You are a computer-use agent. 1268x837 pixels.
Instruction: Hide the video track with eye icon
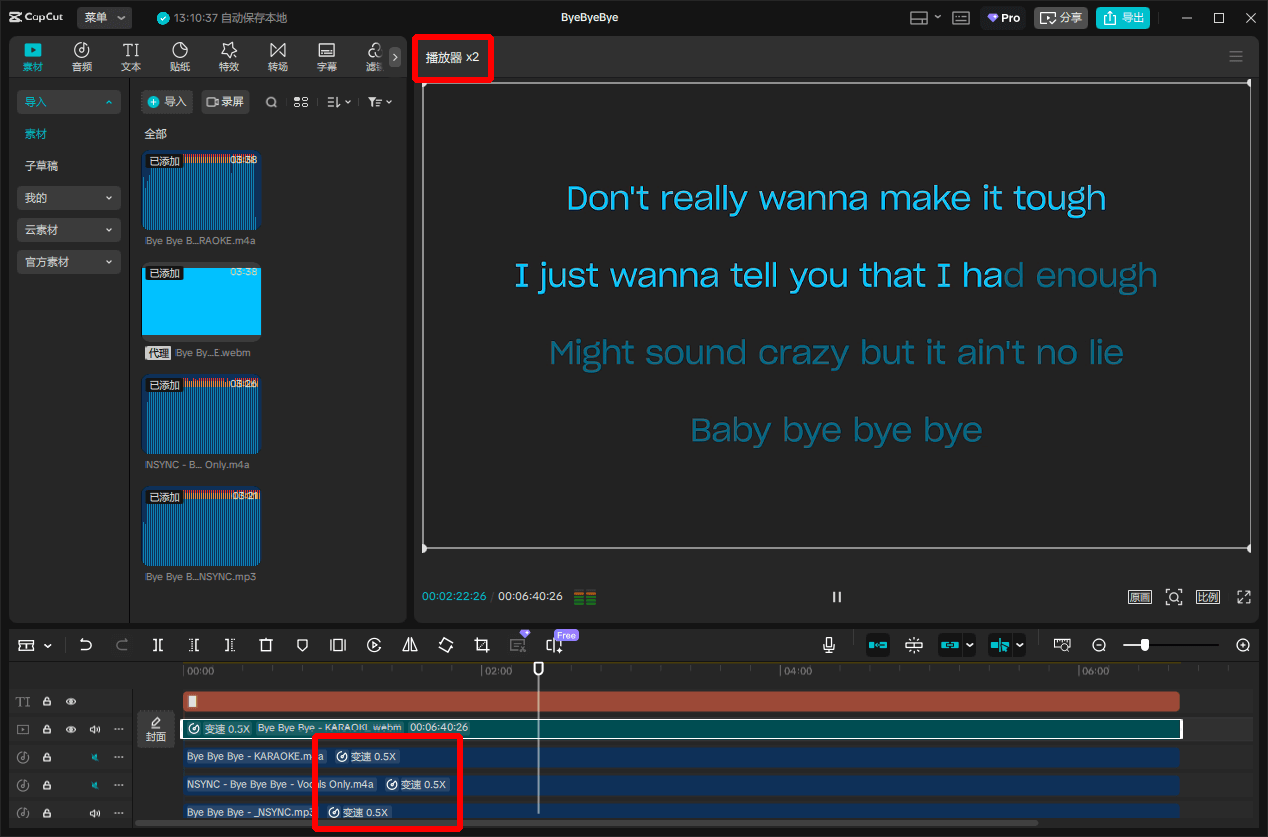pyautogui.click(x=71, y=730)
